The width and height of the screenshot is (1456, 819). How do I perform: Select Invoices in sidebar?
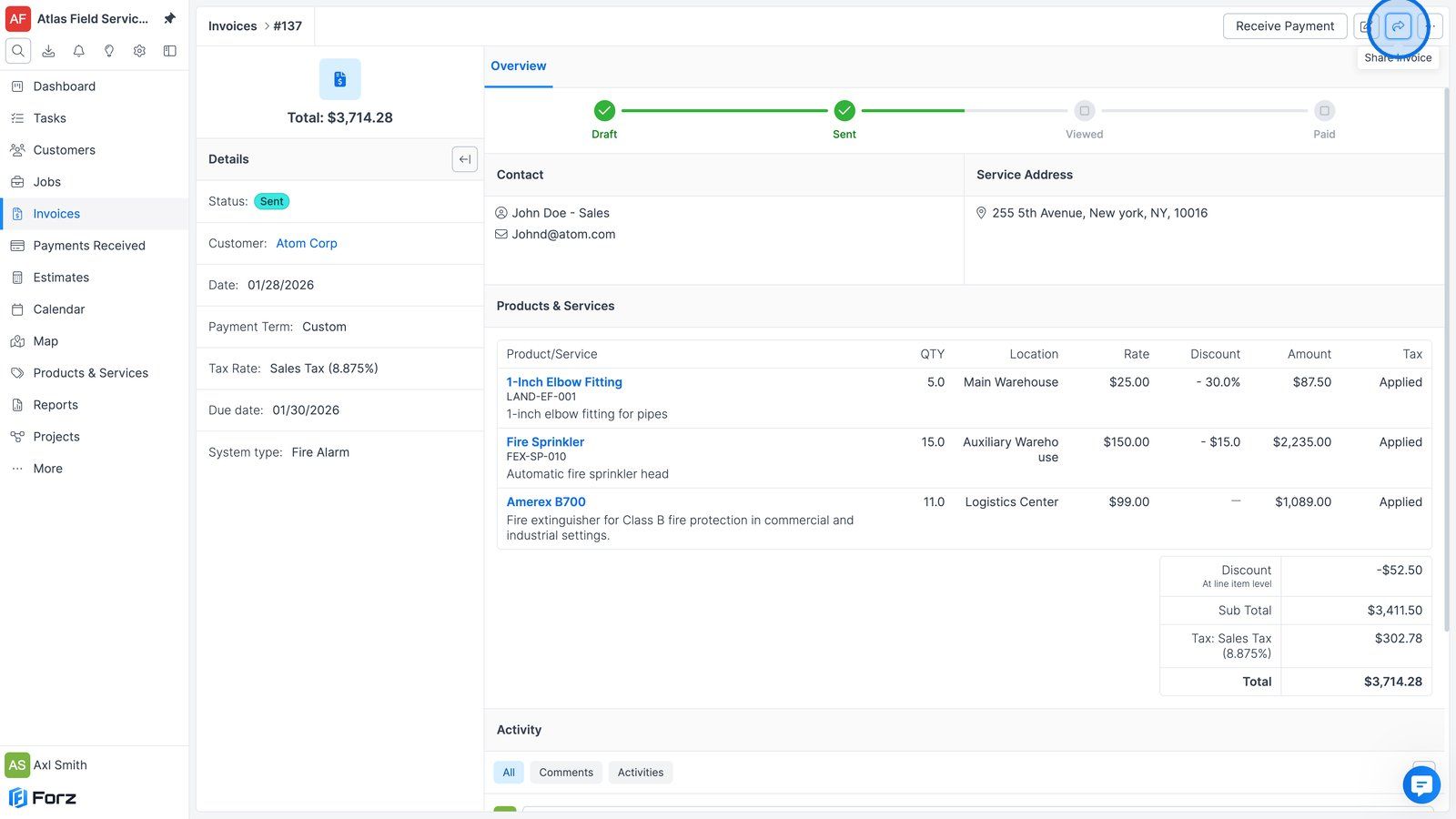(95, 214)
